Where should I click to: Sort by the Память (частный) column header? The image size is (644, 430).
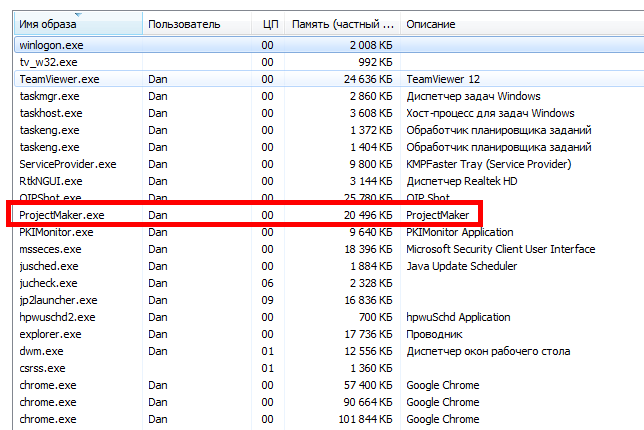[343, 24]
